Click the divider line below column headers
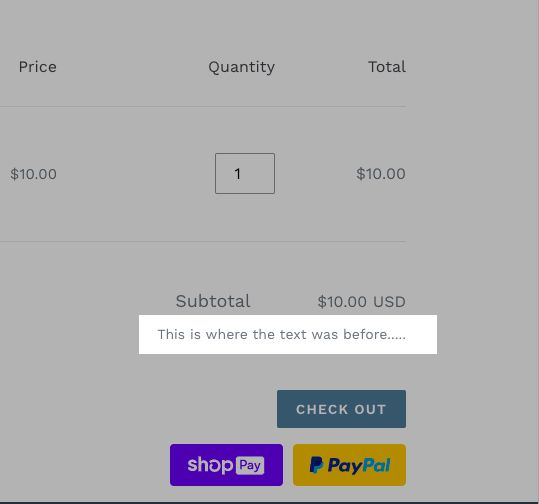The width and height of the screenshot is (539, 504). [x=203, y=107]
